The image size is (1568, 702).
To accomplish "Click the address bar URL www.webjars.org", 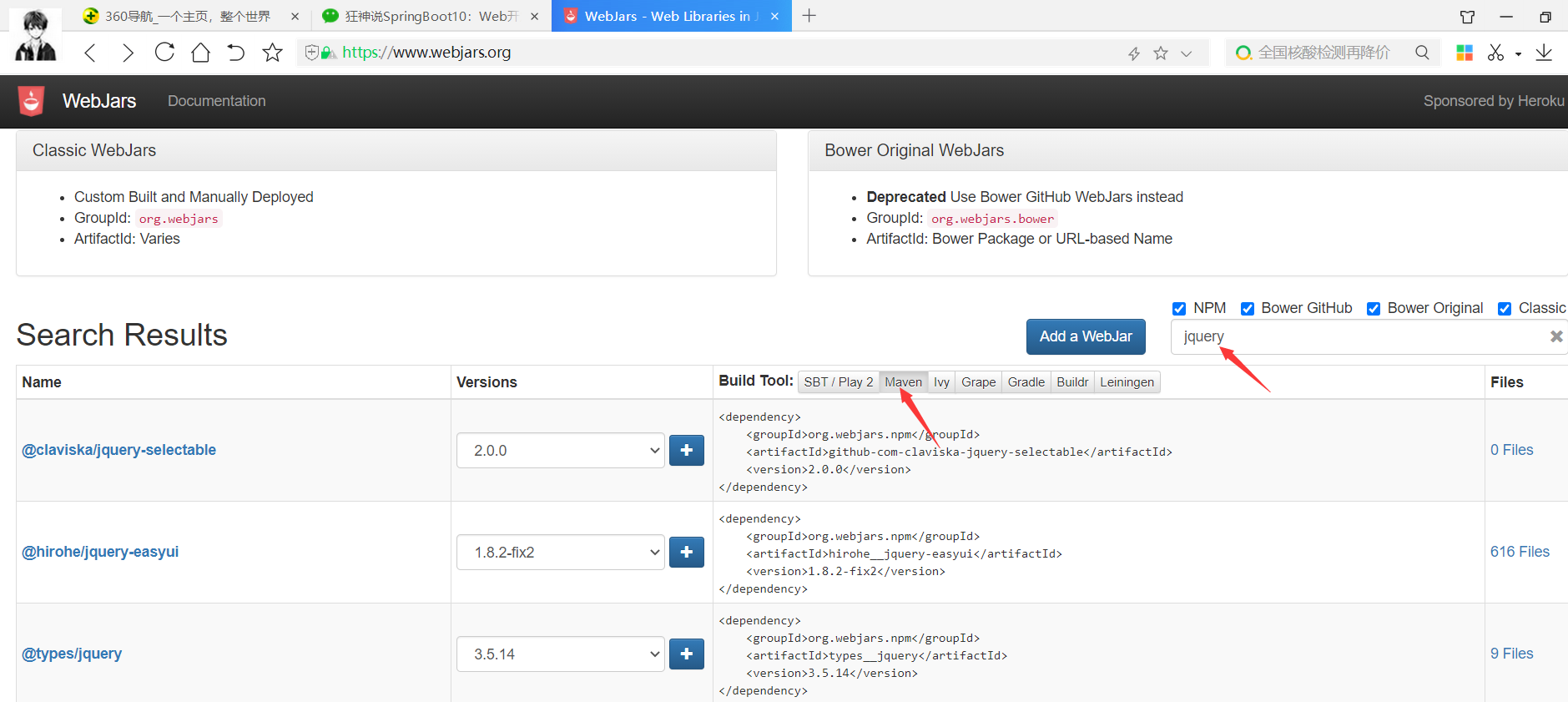I will coord(426,53).
